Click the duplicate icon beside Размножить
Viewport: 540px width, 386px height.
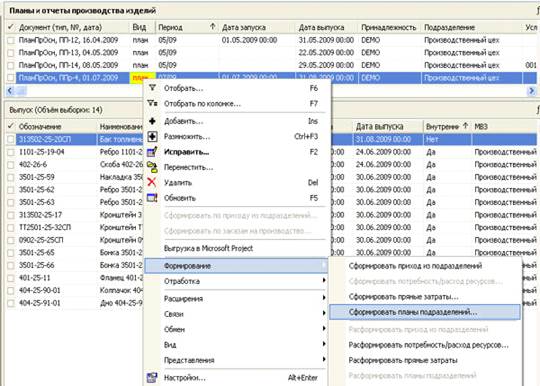[x=152, y=136]
